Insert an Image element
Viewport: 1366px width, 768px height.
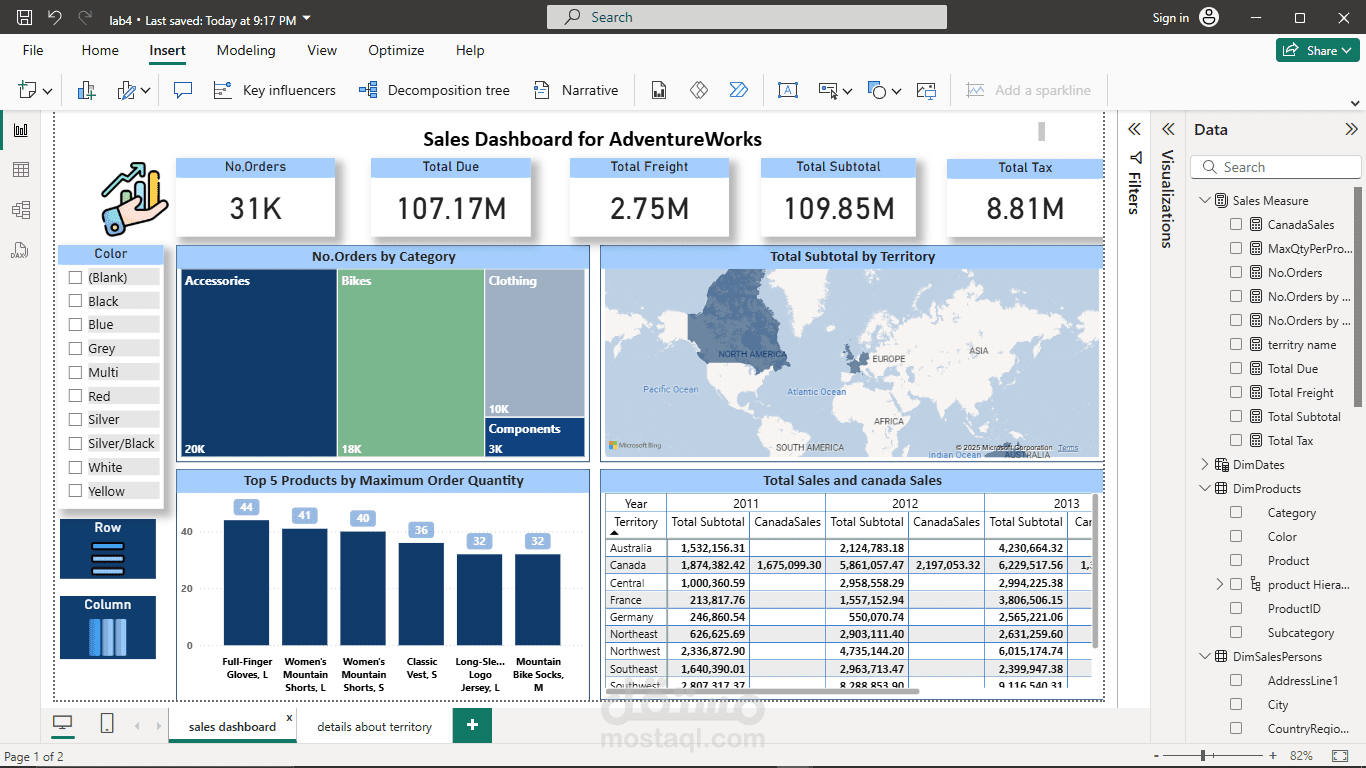coord(926,90)
